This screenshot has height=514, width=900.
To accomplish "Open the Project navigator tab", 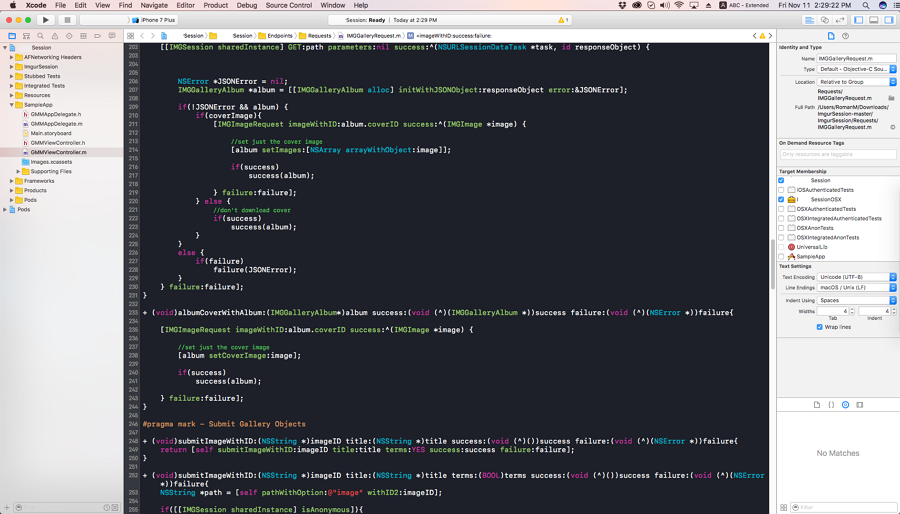I will [x=12, y=36].
